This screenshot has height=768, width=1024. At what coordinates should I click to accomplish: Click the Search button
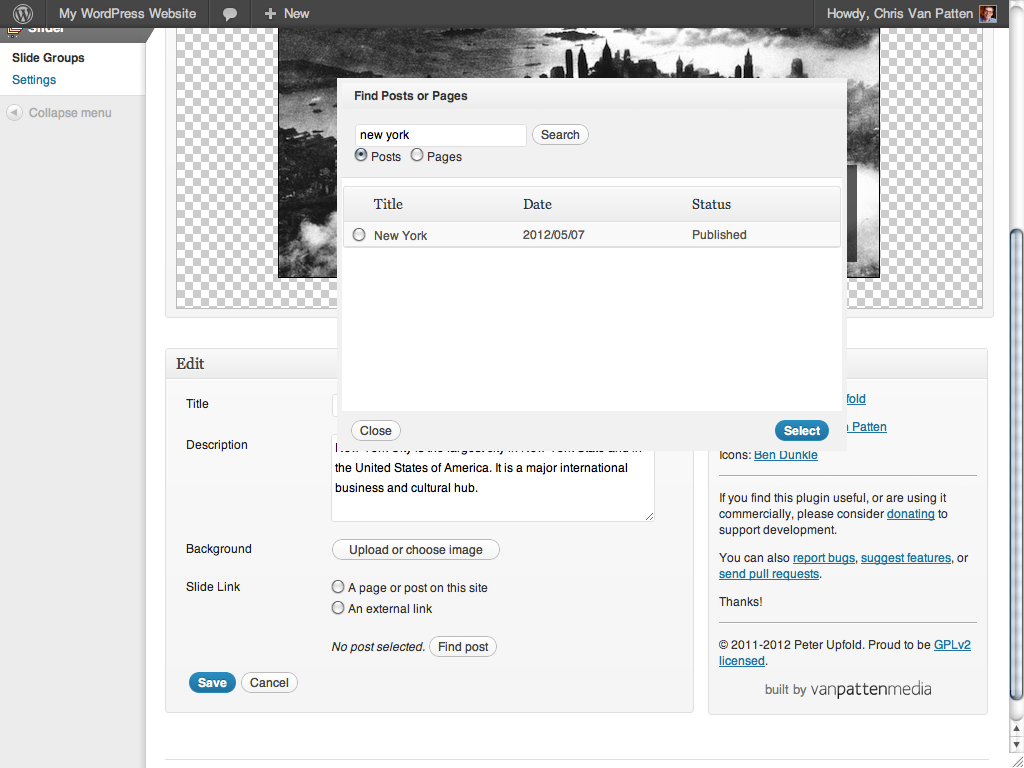tap(560, 135)
